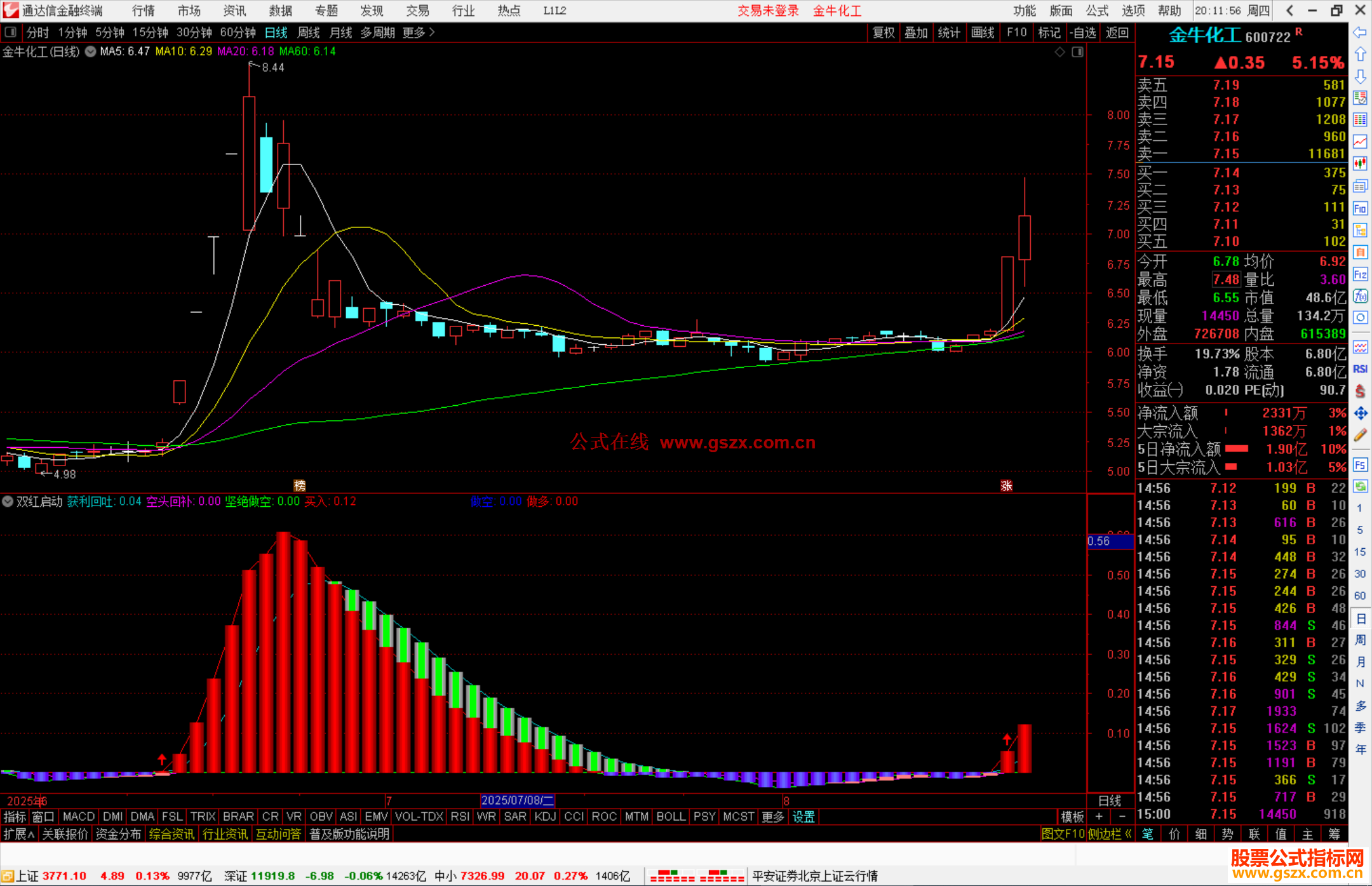Click the up arrow icon in right sidebar
1372x886 pixels.
point(1360,55)
